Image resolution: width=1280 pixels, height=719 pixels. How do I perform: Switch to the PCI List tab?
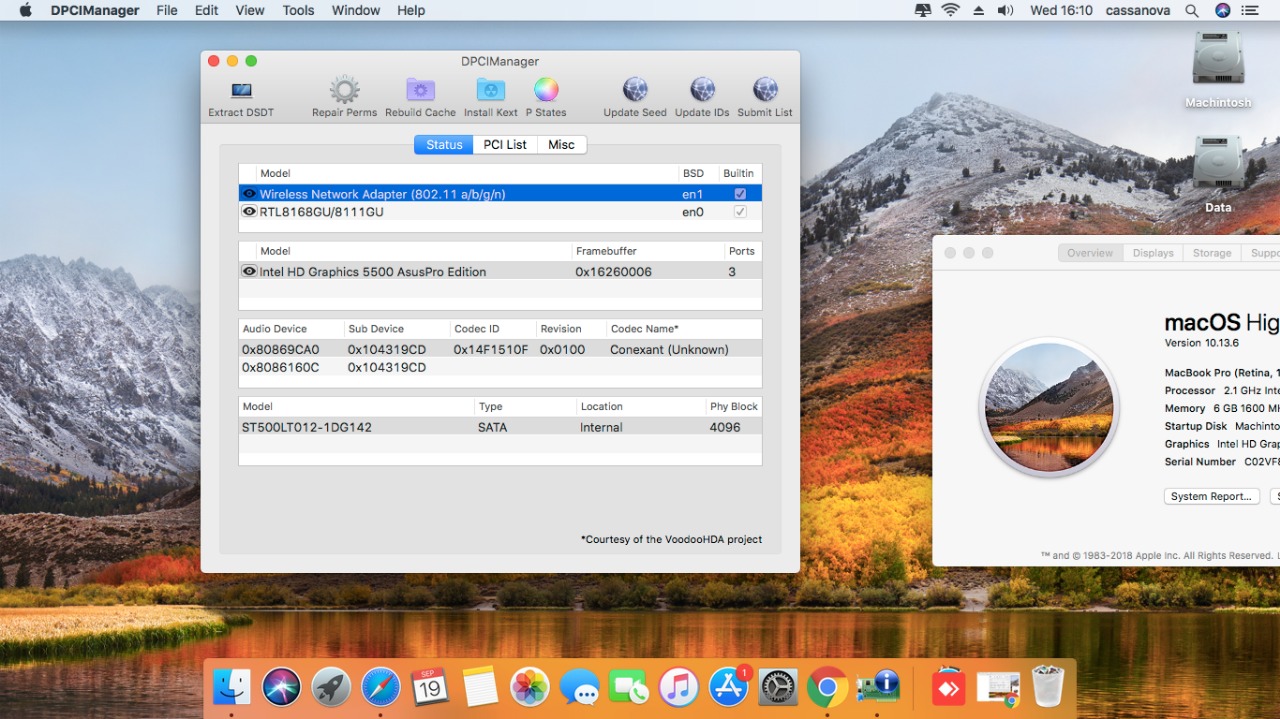(504, 144)
